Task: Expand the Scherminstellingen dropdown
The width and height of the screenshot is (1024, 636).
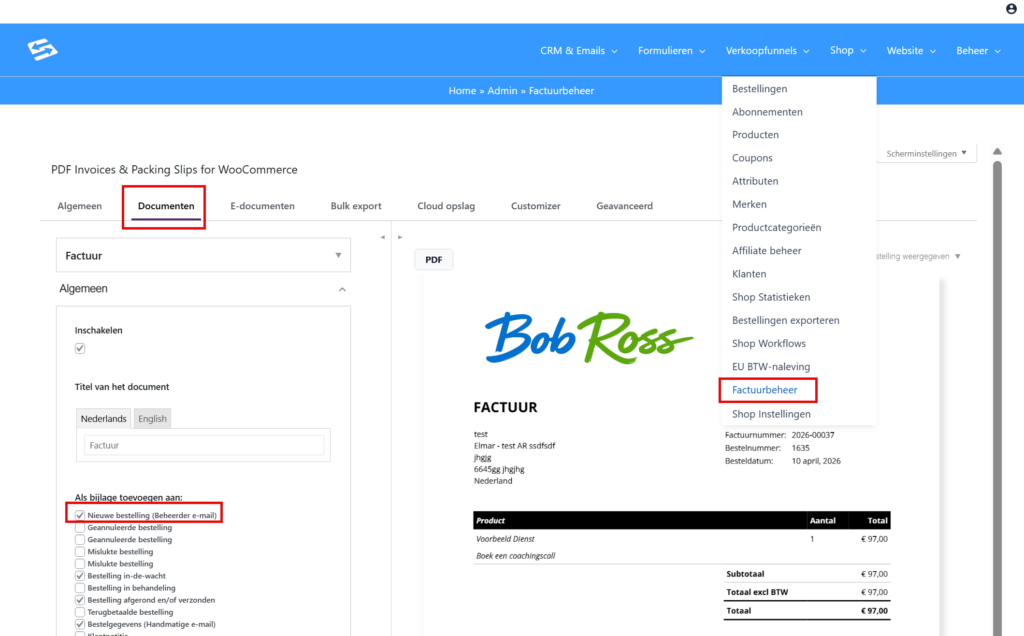Action: click(927, 153)
